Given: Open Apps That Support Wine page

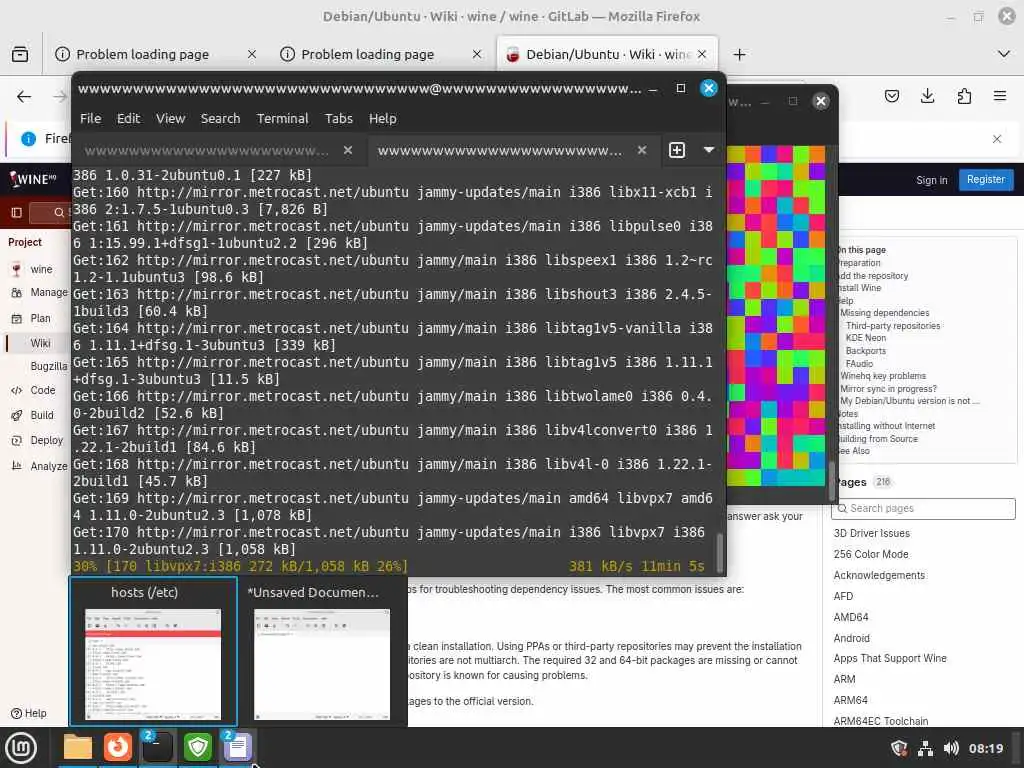Looking at the screenshot, I should pos(889,658).
